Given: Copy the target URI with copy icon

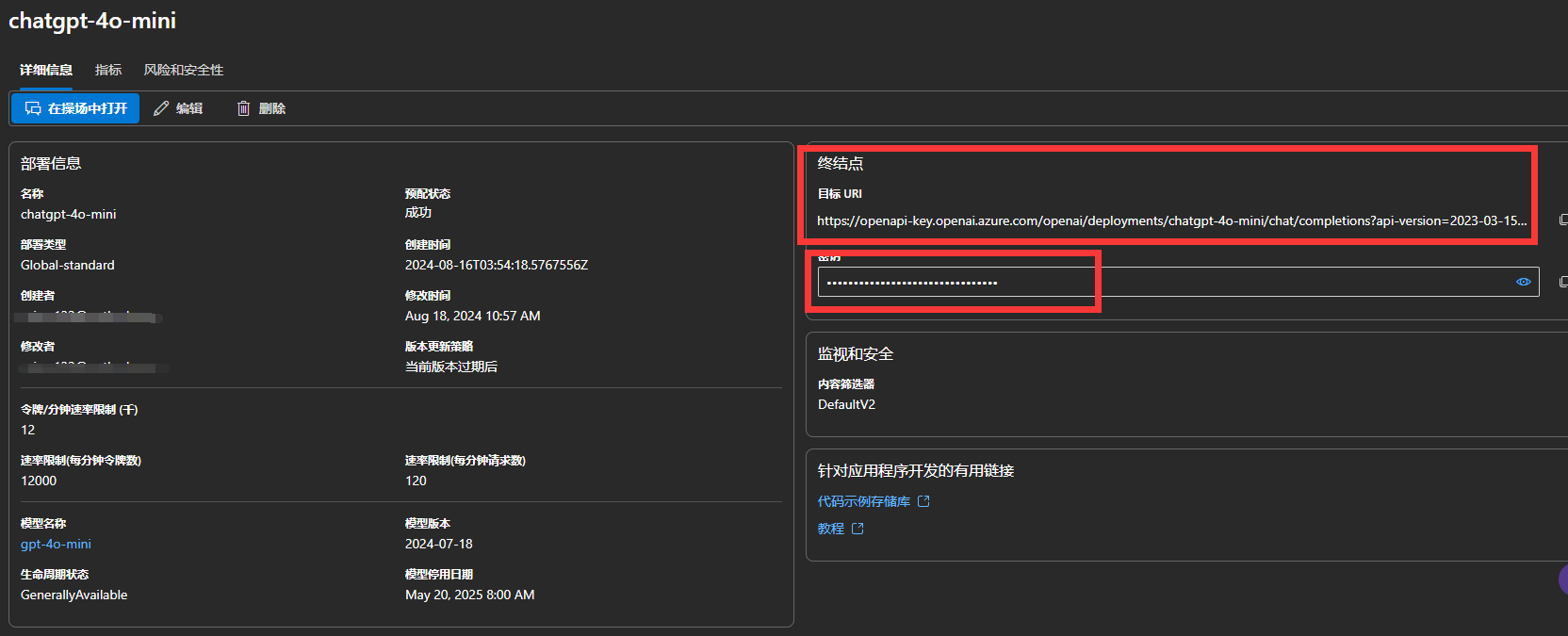Looking at the screenshot, I should (x=1563, y=220).
